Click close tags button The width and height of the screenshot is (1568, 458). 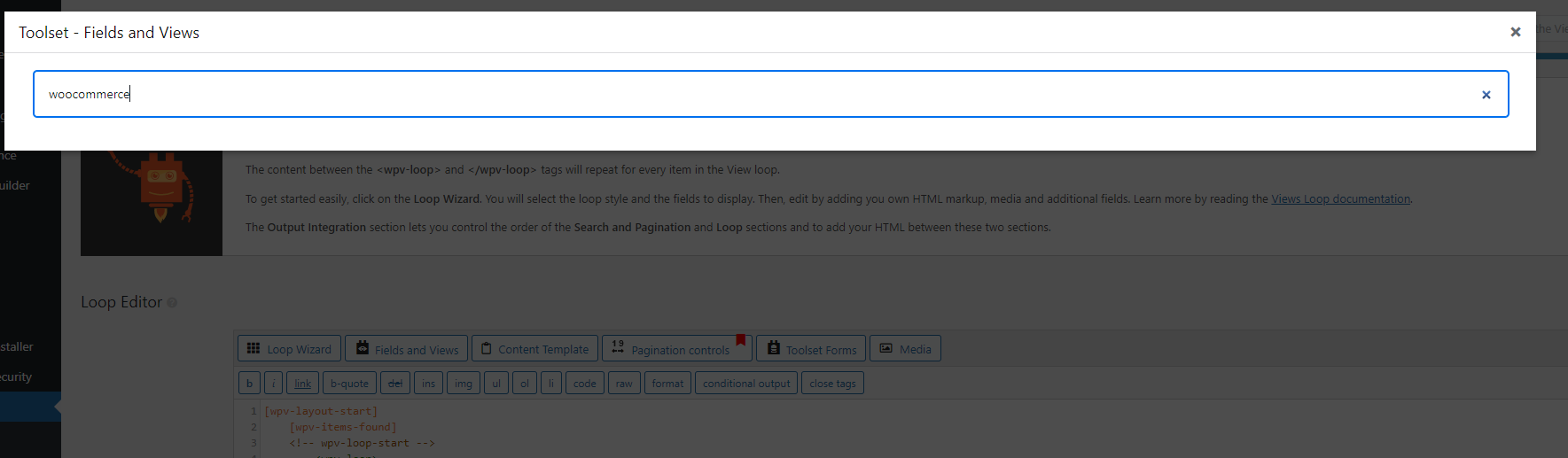coord(832,383)
